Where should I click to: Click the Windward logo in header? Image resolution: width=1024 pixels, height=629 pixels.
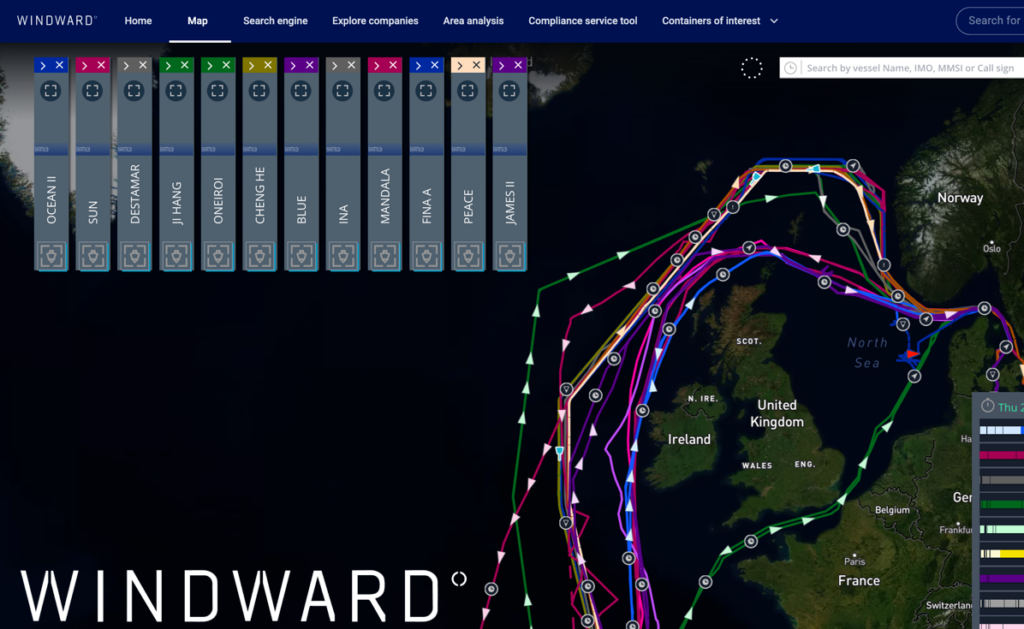[57, 21]
